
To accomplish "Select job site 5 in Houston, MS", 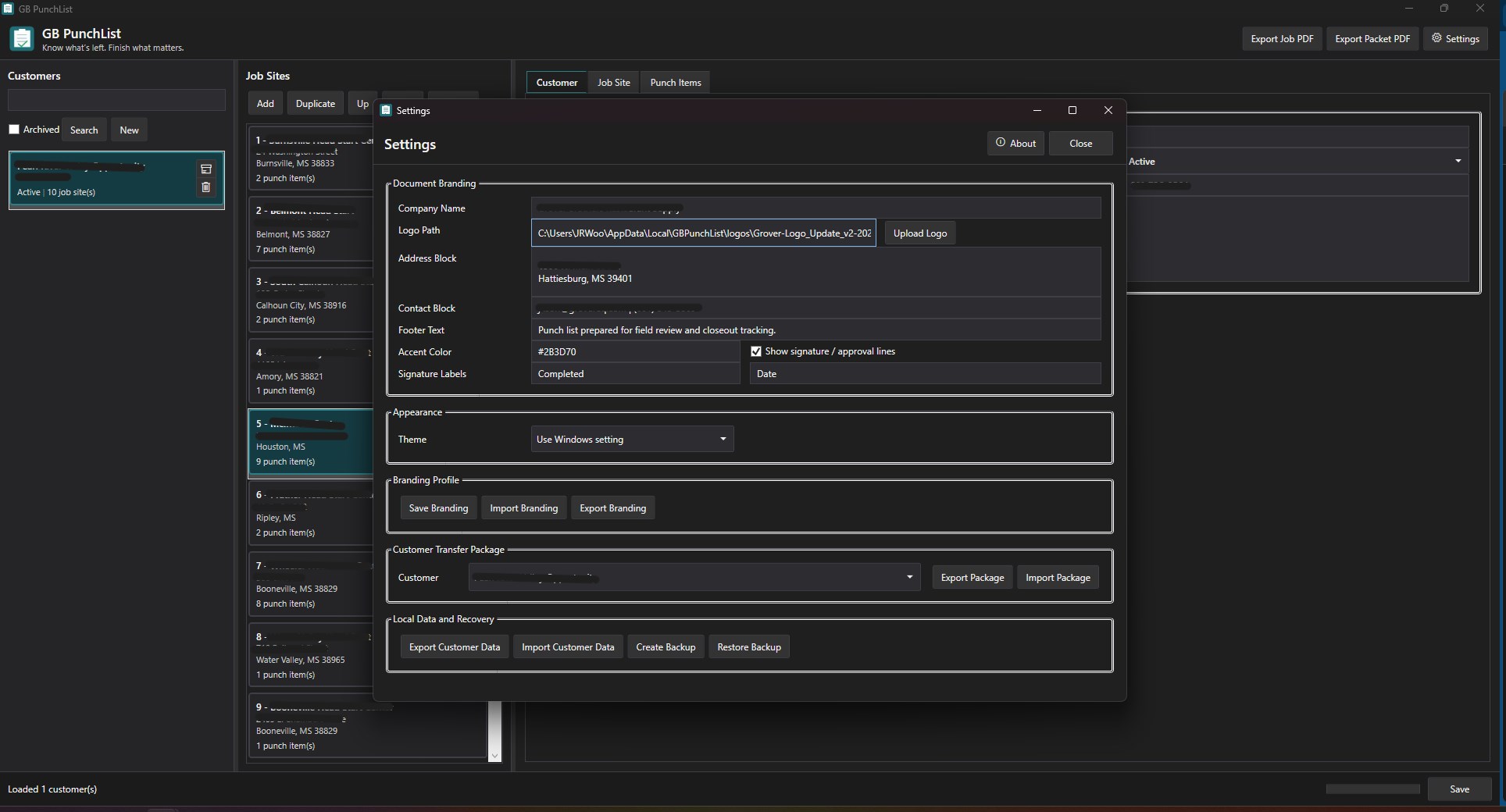I will [311, 443].
